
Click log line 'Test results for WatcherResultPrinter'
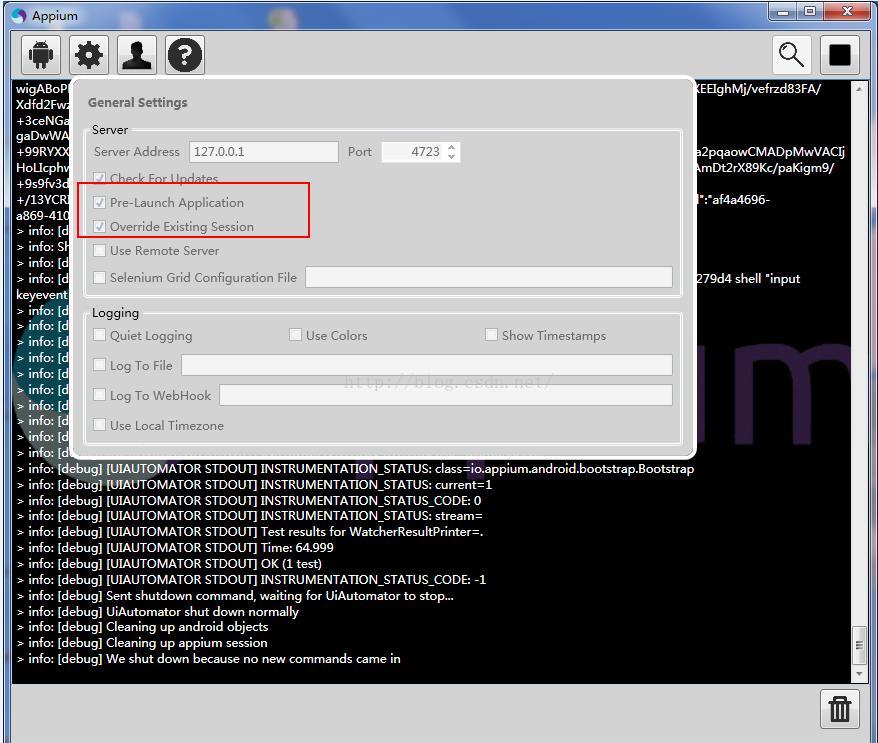pyautogui.click(x=250, y=532)
